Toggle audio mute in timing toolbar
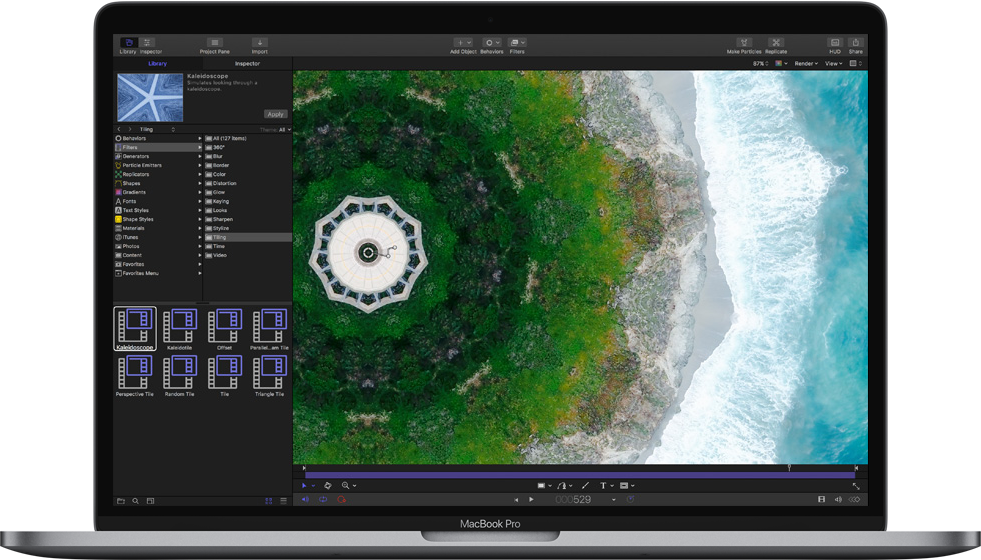 [x=306, y=499]
